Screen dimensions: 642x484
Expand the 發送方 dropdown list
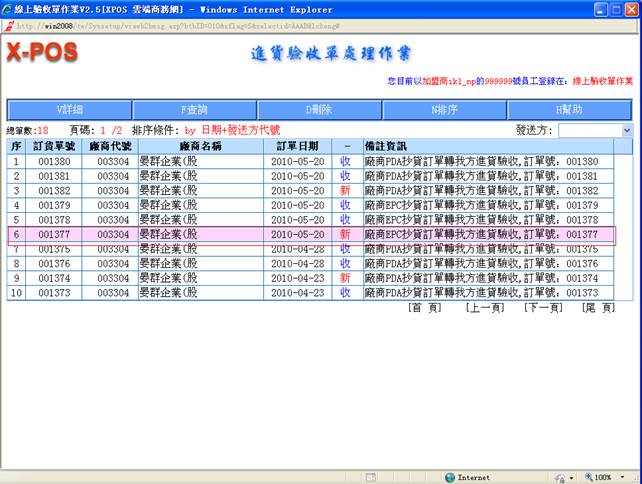(627, 130)
